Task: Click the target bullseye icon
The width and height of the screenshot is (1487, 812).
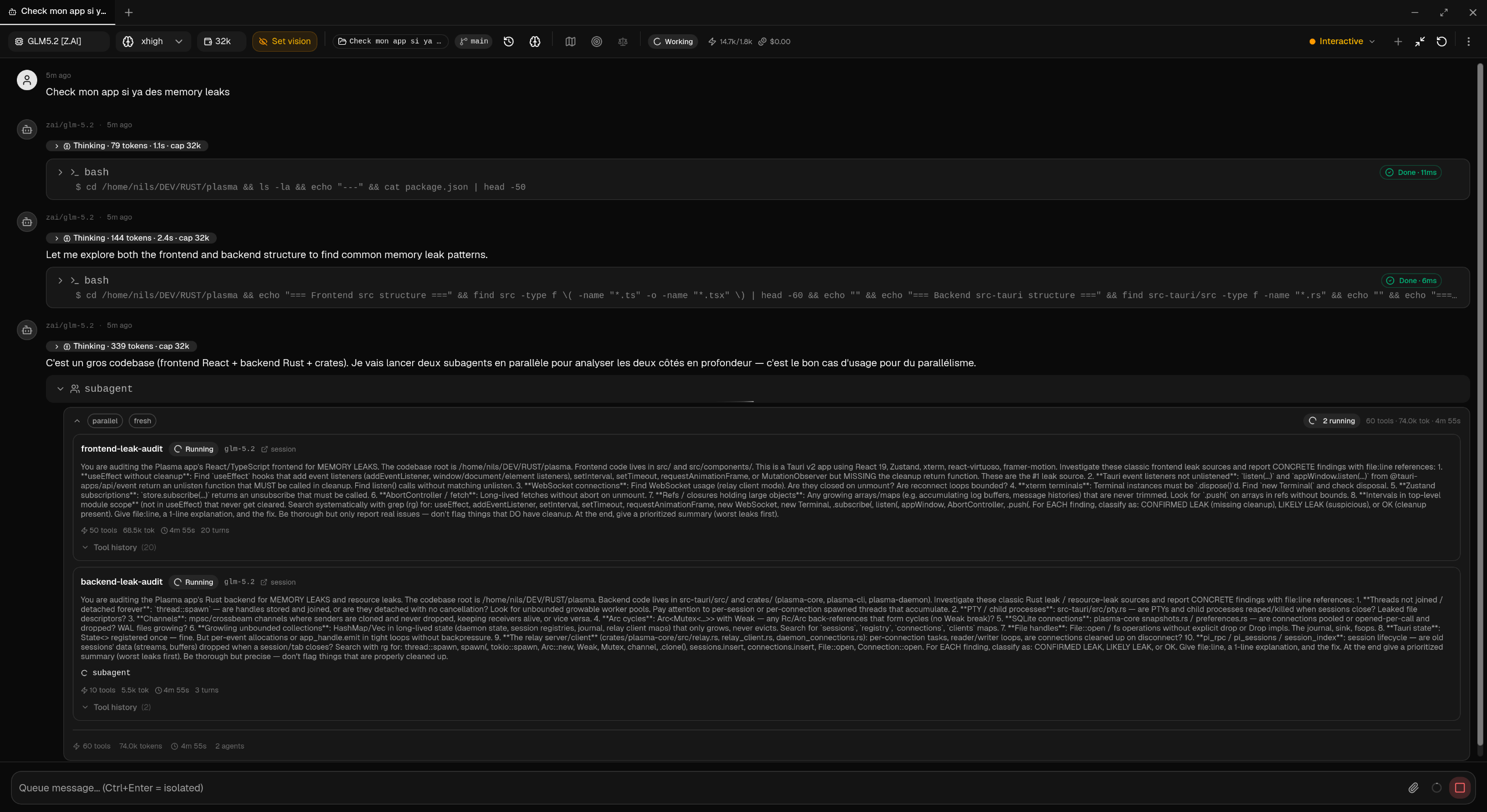Action: coord(596,41)
